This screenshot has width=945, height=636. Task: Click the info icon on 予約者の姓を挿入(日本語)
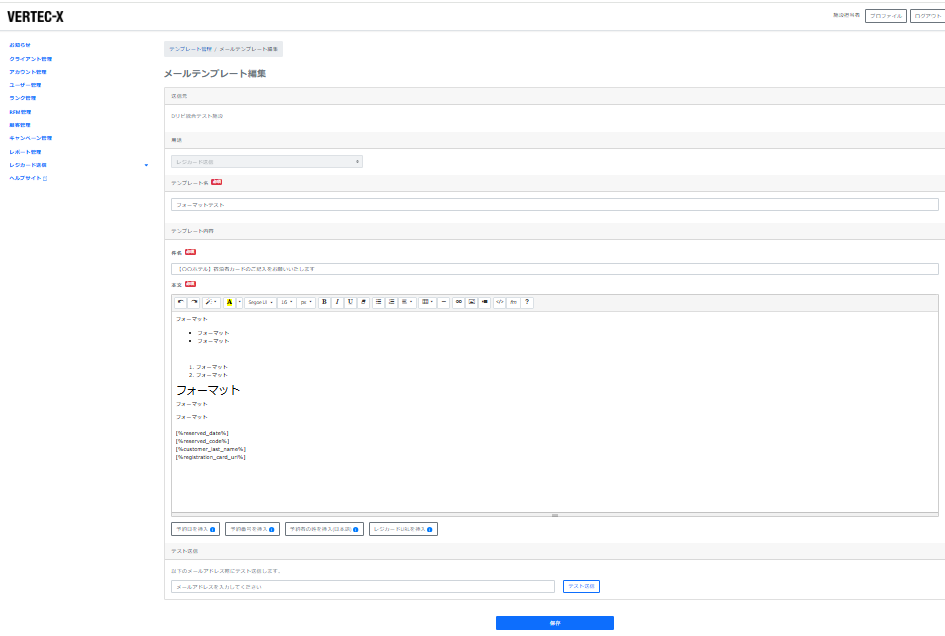(356, 529)
